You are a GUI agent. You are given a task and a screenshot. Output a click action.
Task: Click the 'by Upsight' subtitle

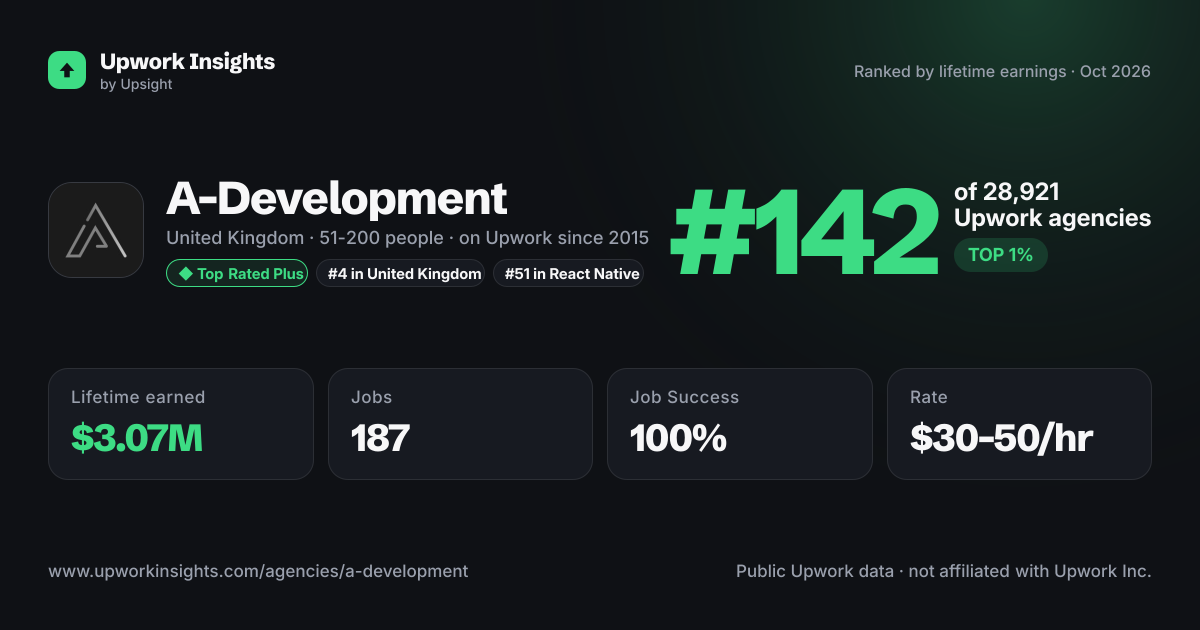click(x=136, y=85)
